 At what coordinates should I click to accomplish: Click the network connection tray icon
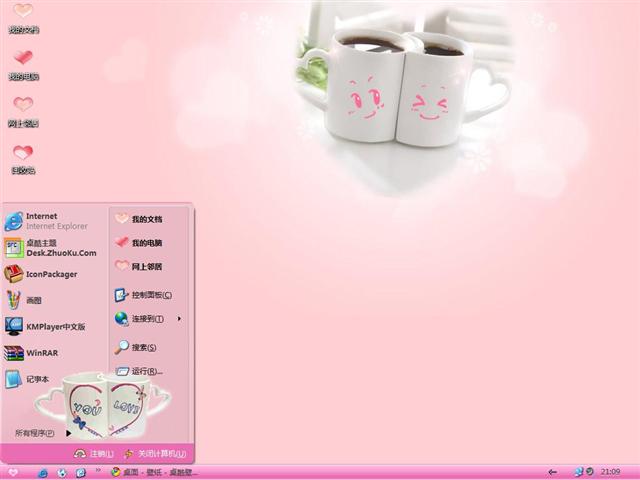pos(578,472)
